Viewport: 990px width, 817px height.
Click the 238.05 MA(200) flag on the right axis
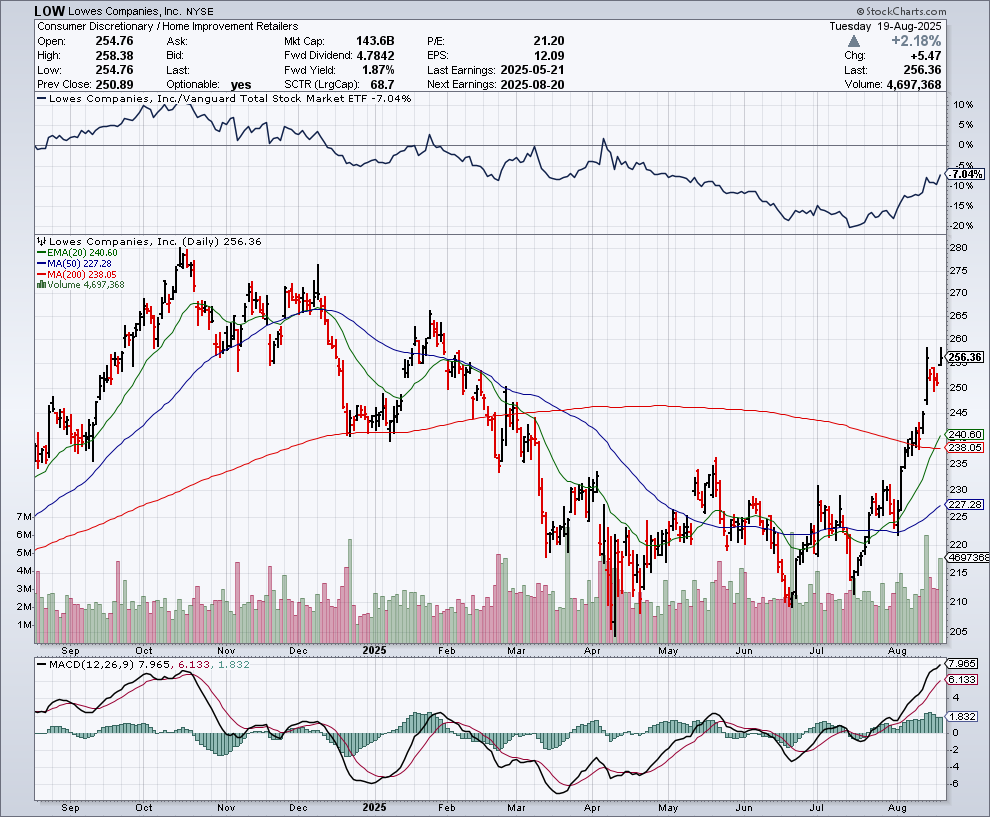966,448
